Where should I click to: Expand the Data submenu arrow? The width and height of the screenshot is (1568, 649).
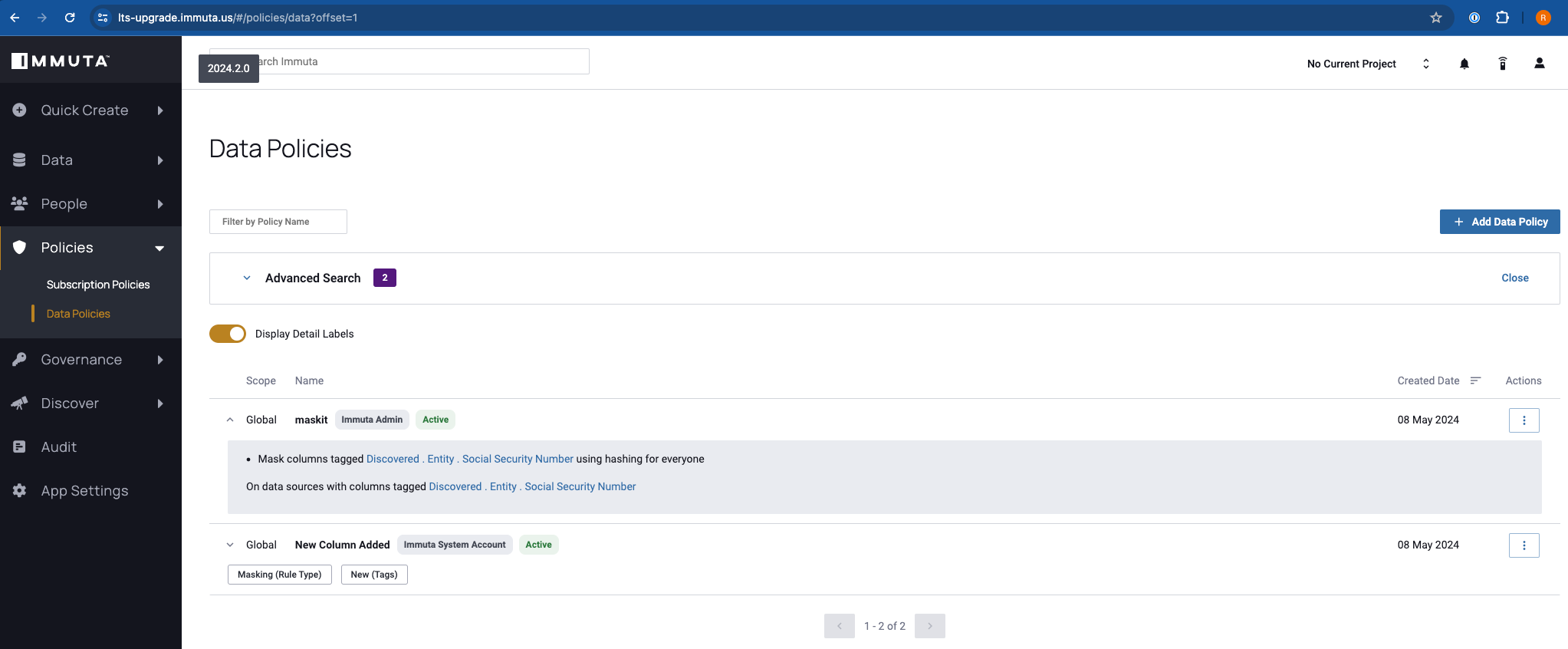160,160
